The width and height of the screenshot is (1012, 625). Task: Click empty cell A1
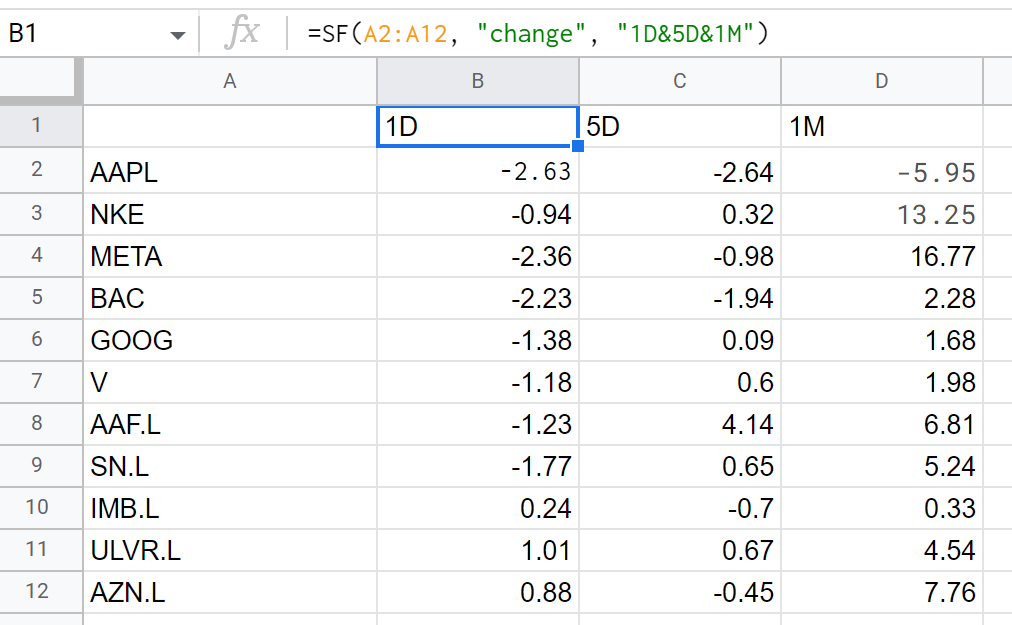point(230,127)
